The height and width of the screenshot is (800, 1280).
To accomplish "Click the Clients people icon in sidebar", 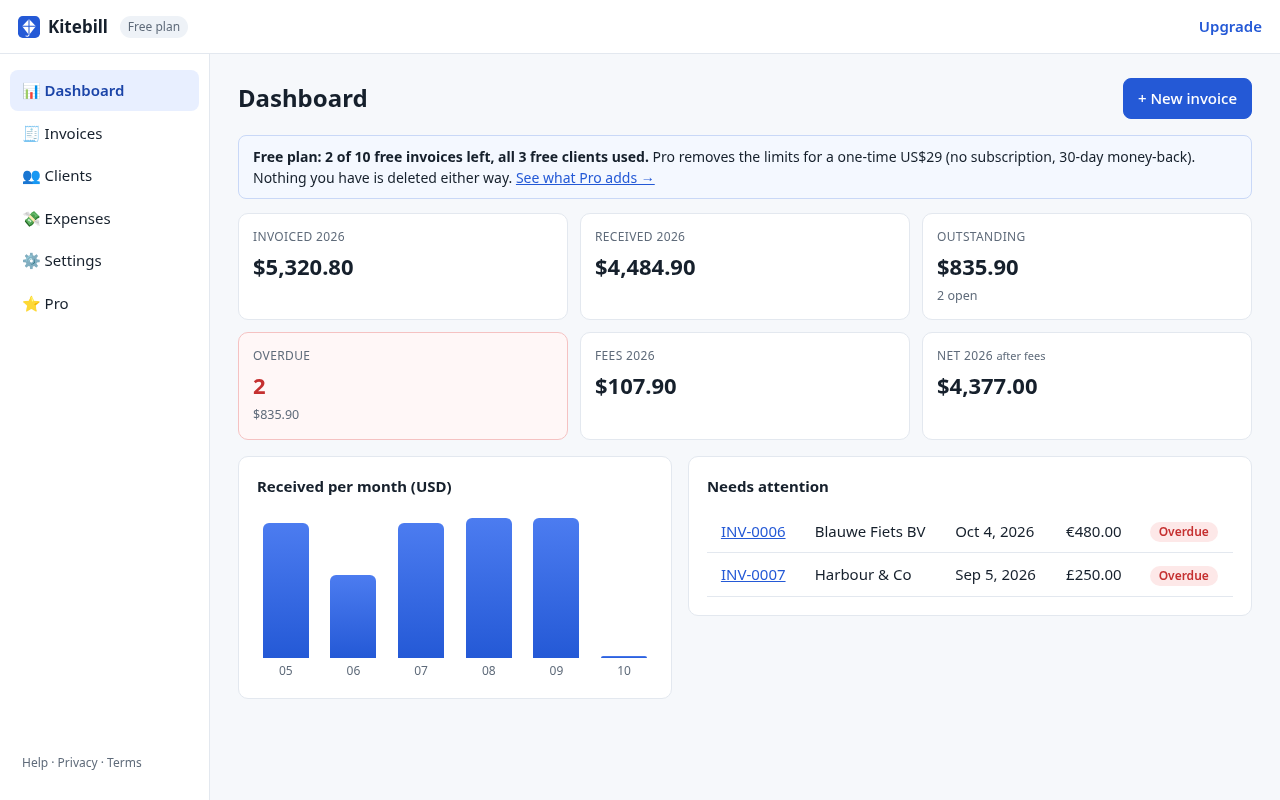I will 31,176.
